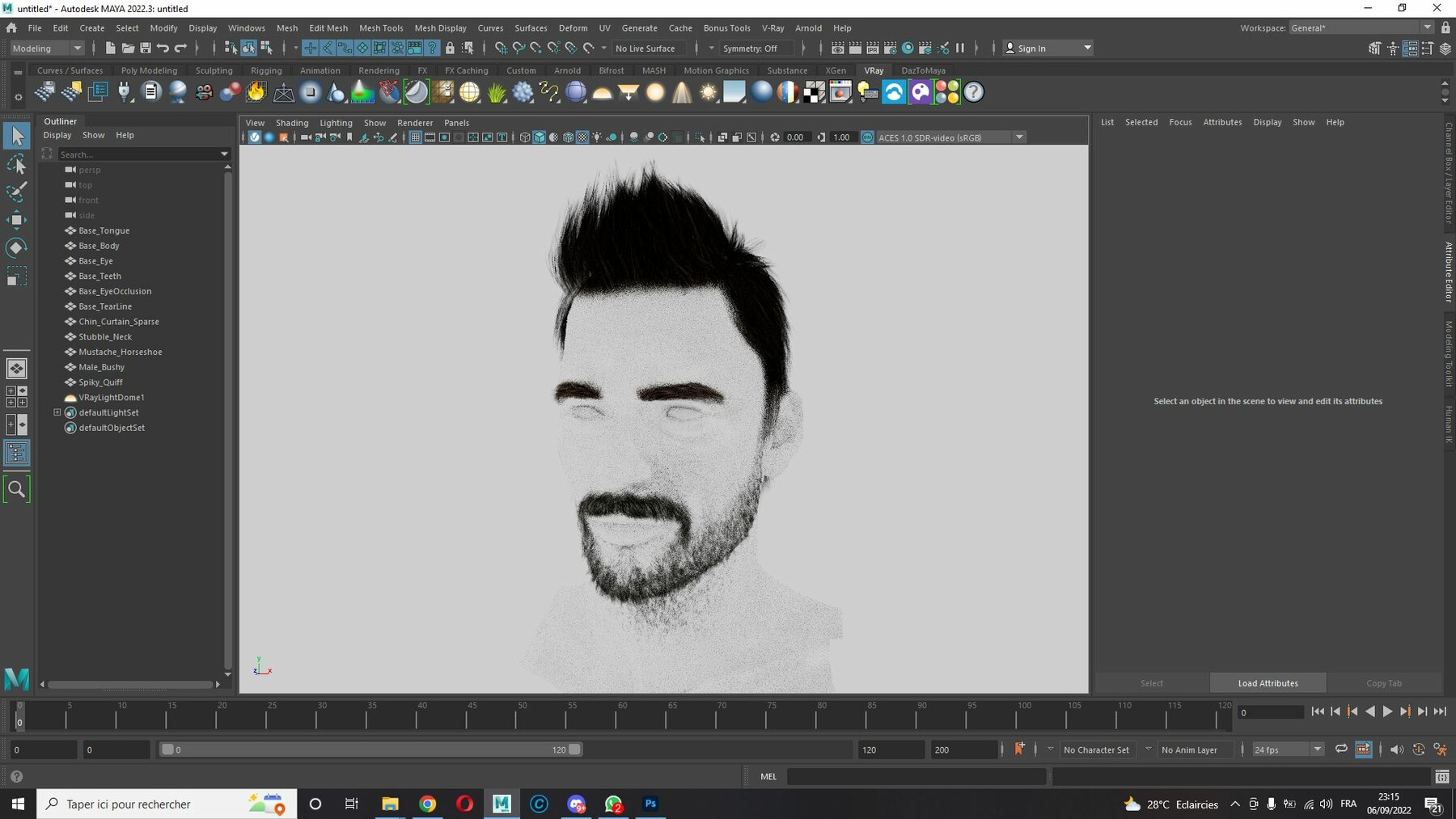Click the magnifier search icon in left sidebar
1456x819 pixels.
tap(17, 489)
